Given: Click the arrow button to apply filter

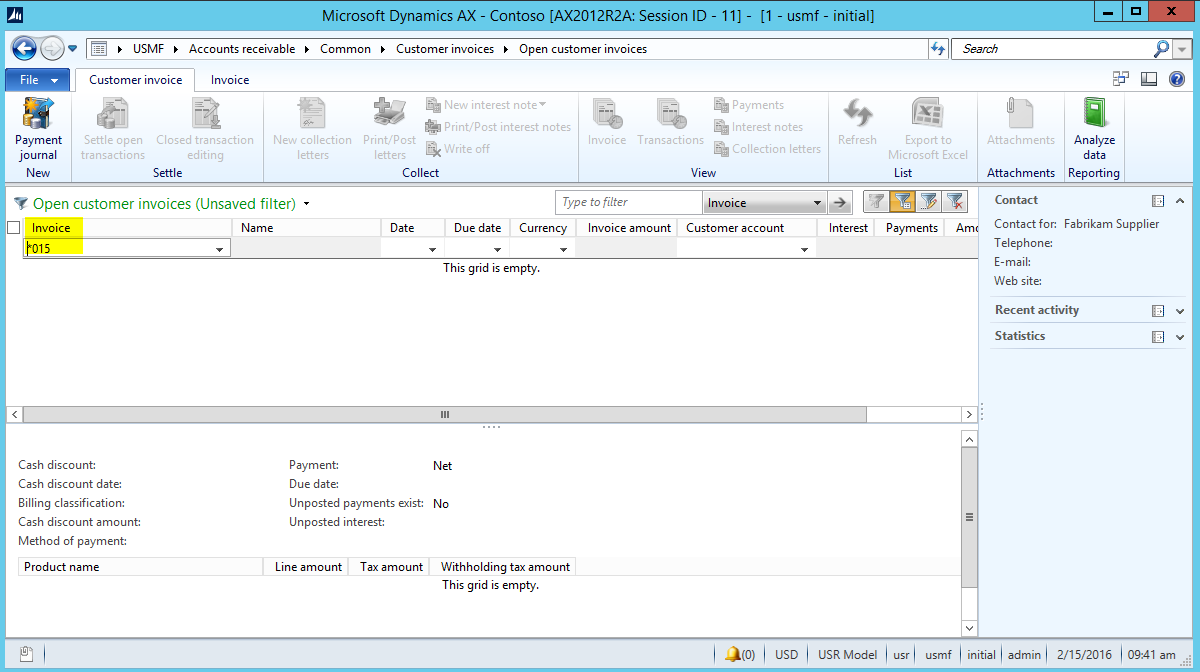Looking at the screenshot, I should point(841,203).
